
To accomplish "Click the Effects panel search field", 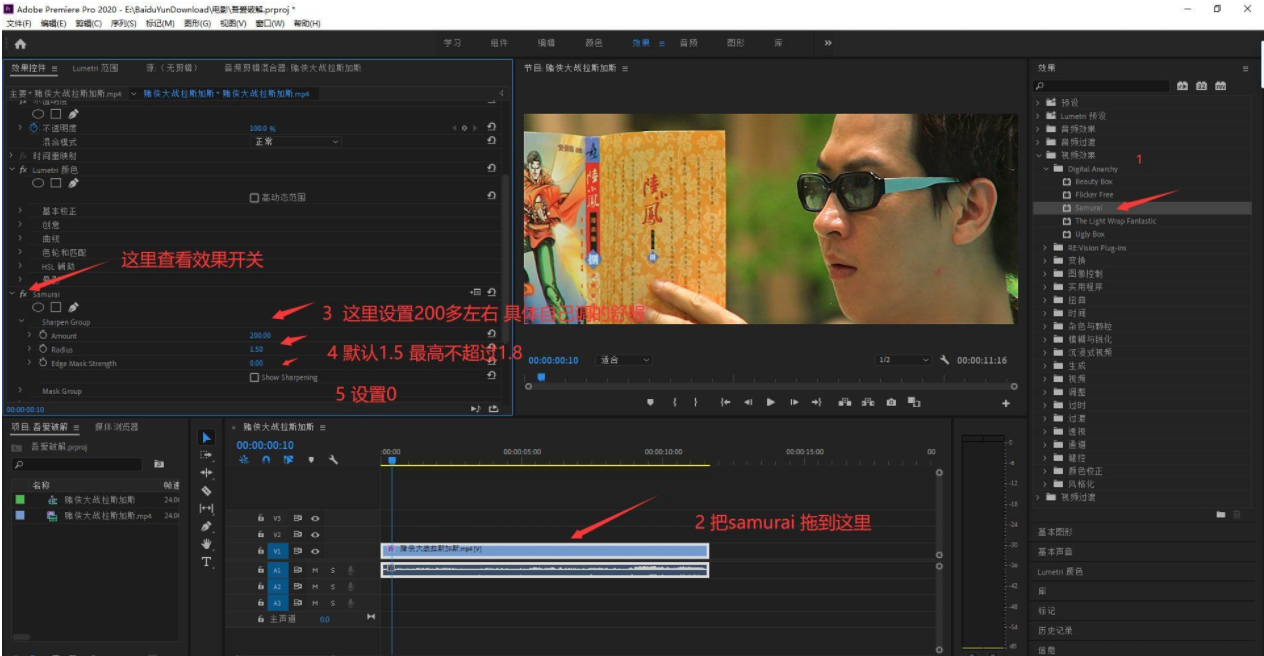I will 1102,86.
